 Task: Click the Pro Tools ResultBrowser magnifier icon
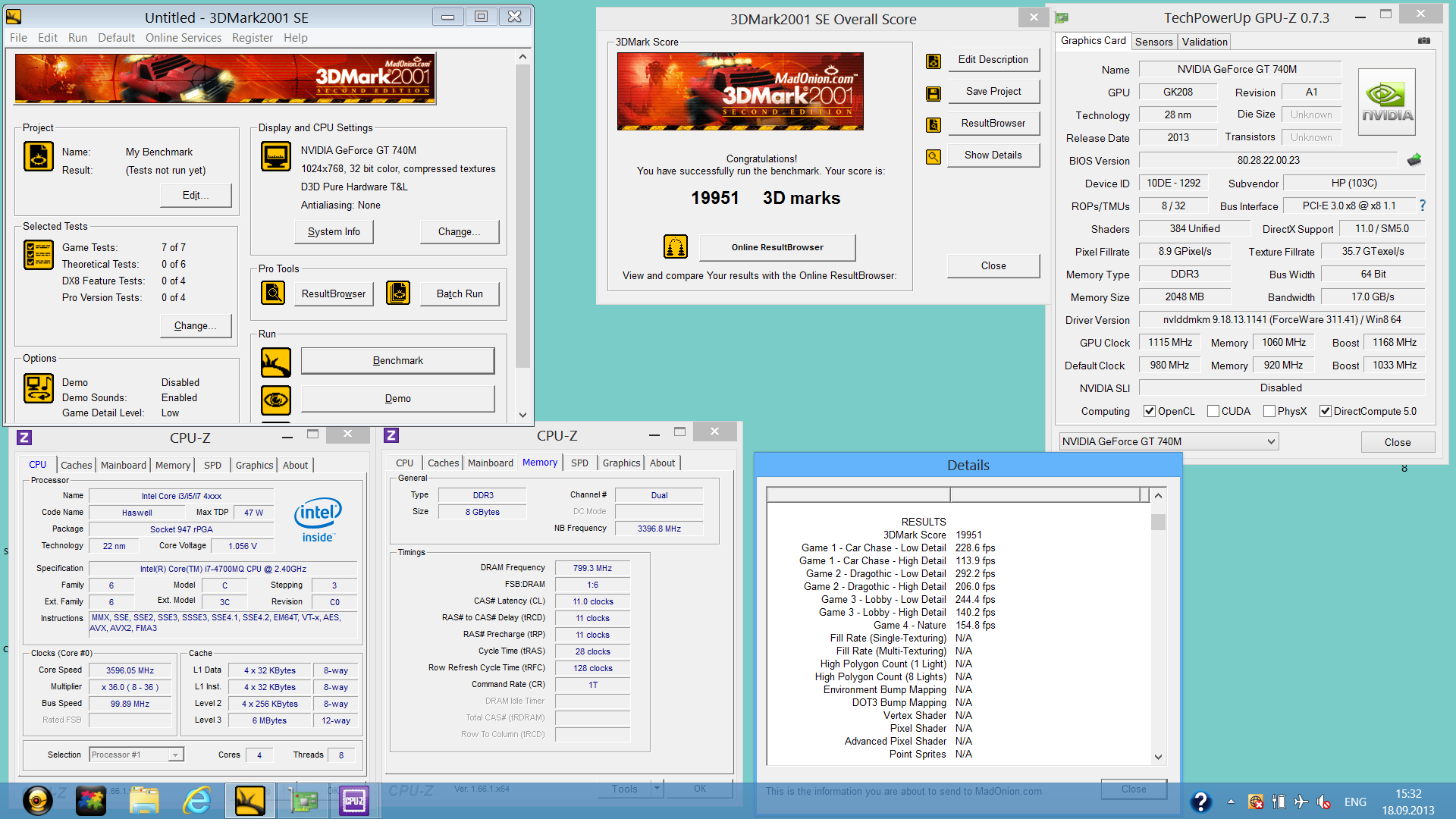pos(273,293)
